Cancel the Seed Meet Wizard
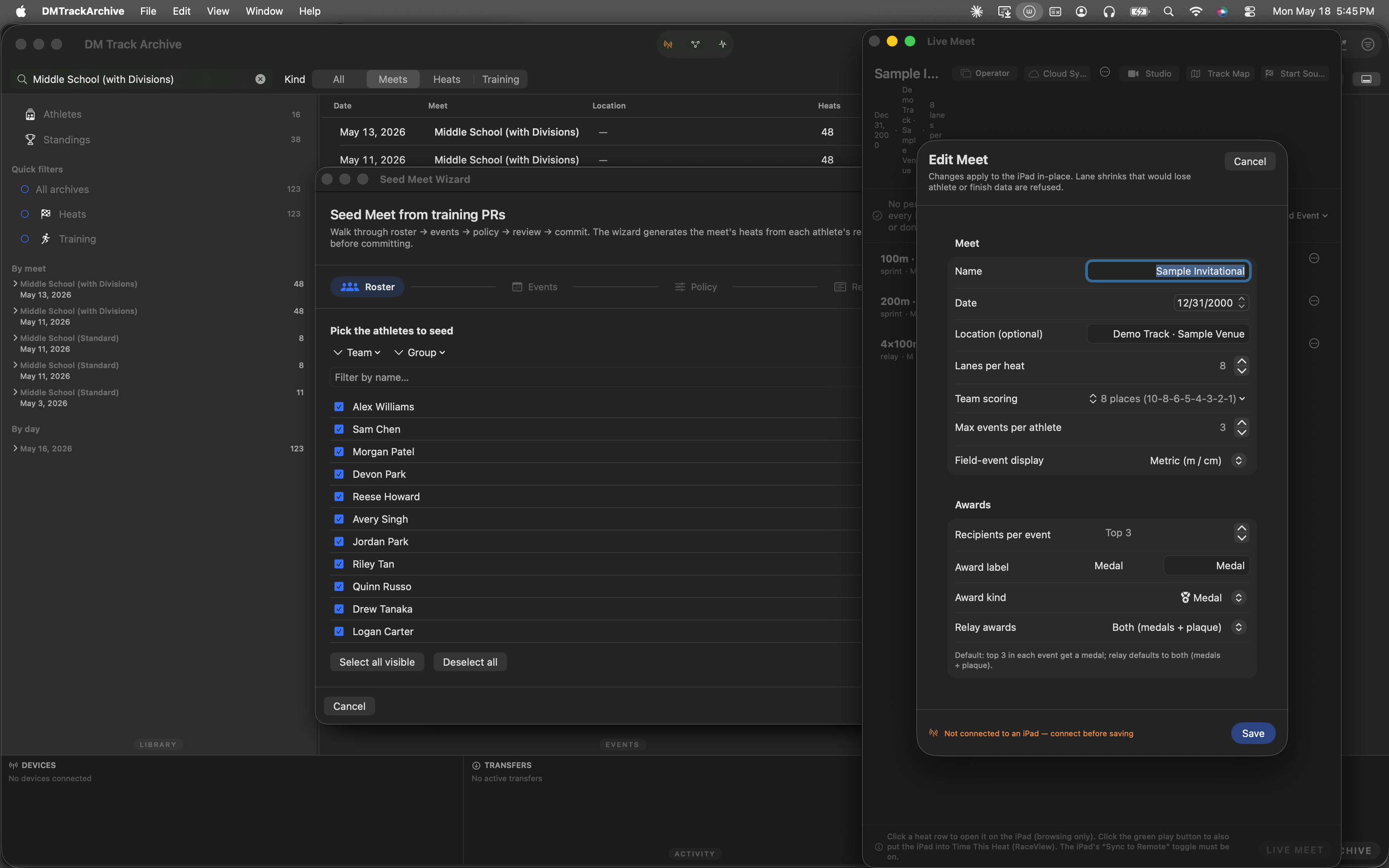 pos(349,706)
